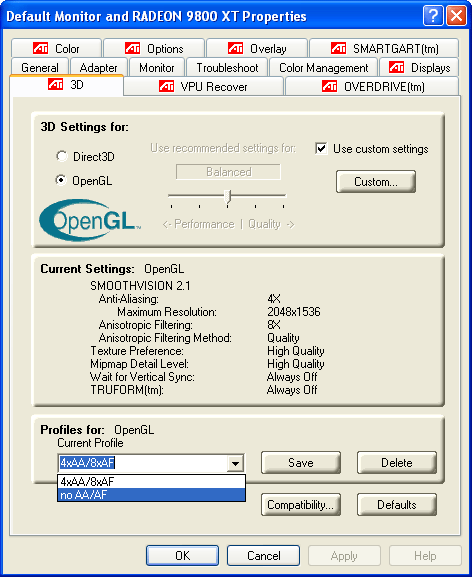Click the Performance/Quality slider thumb
The width and height of the screenshot is (472, 577).
(228, 197)
